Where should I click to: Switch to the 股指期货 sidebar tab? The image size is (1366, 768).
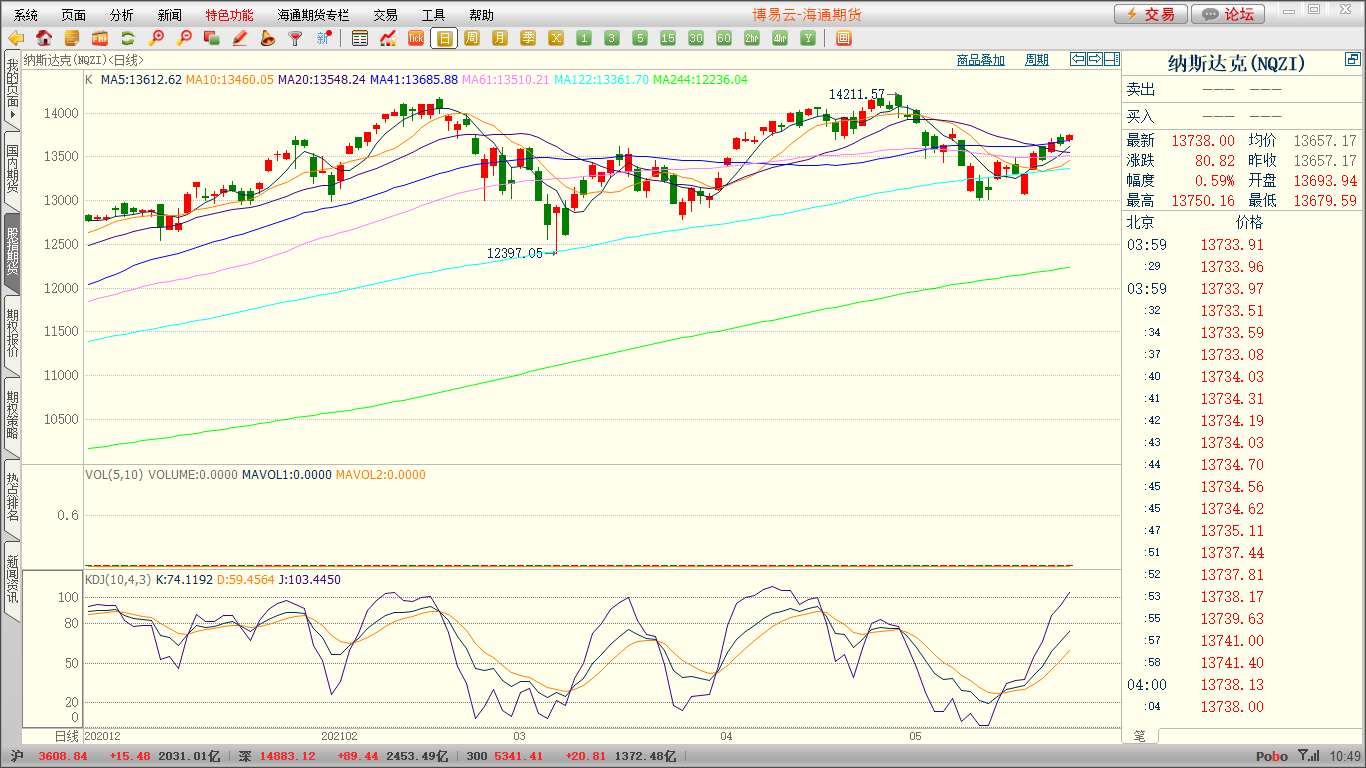point(12,252)
